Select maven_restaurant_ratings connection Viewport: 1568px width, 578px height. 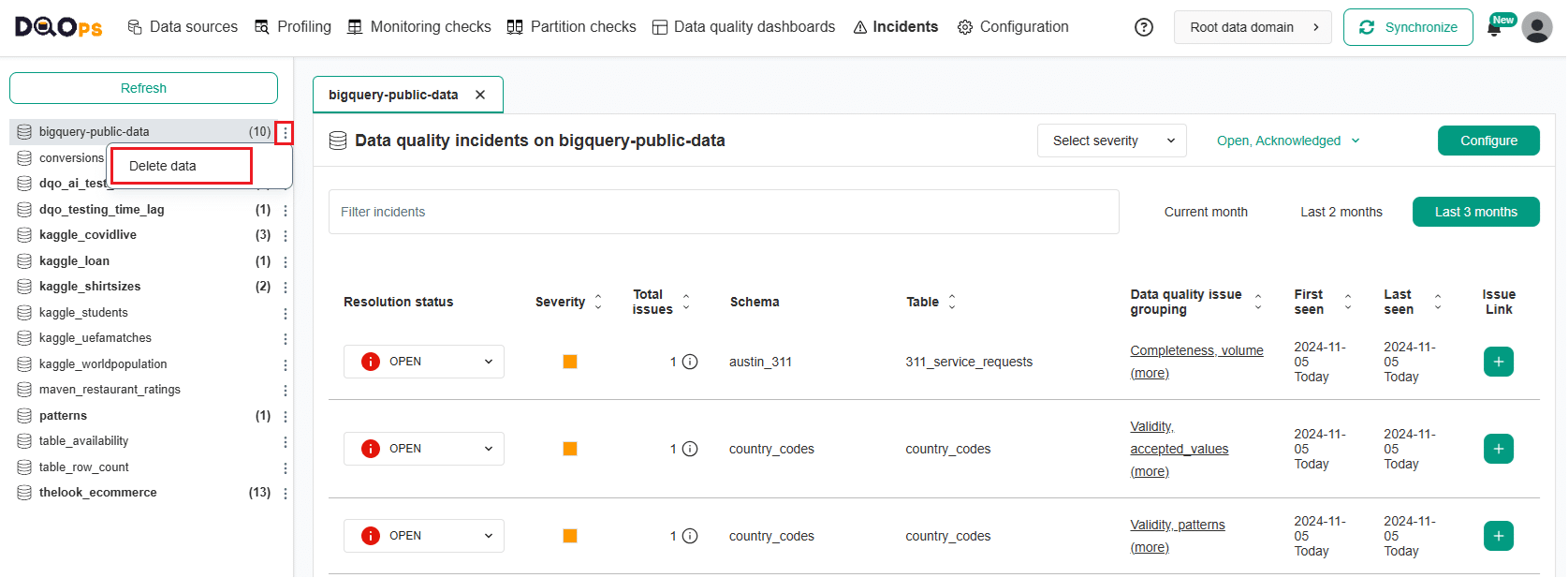[110, 390]
